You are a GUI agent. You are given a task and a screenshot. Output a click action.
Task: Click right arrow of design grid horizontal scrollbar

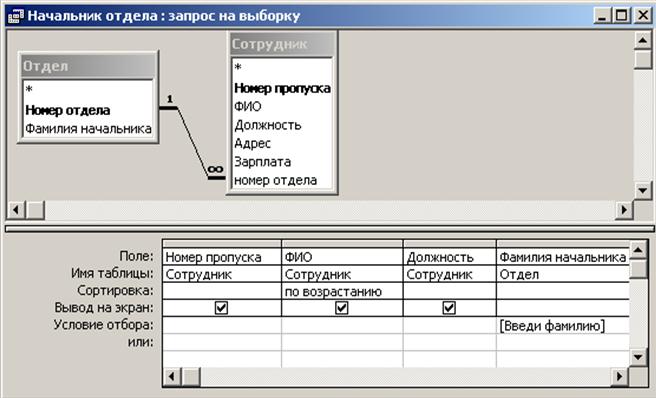click(x=620, y=377)
